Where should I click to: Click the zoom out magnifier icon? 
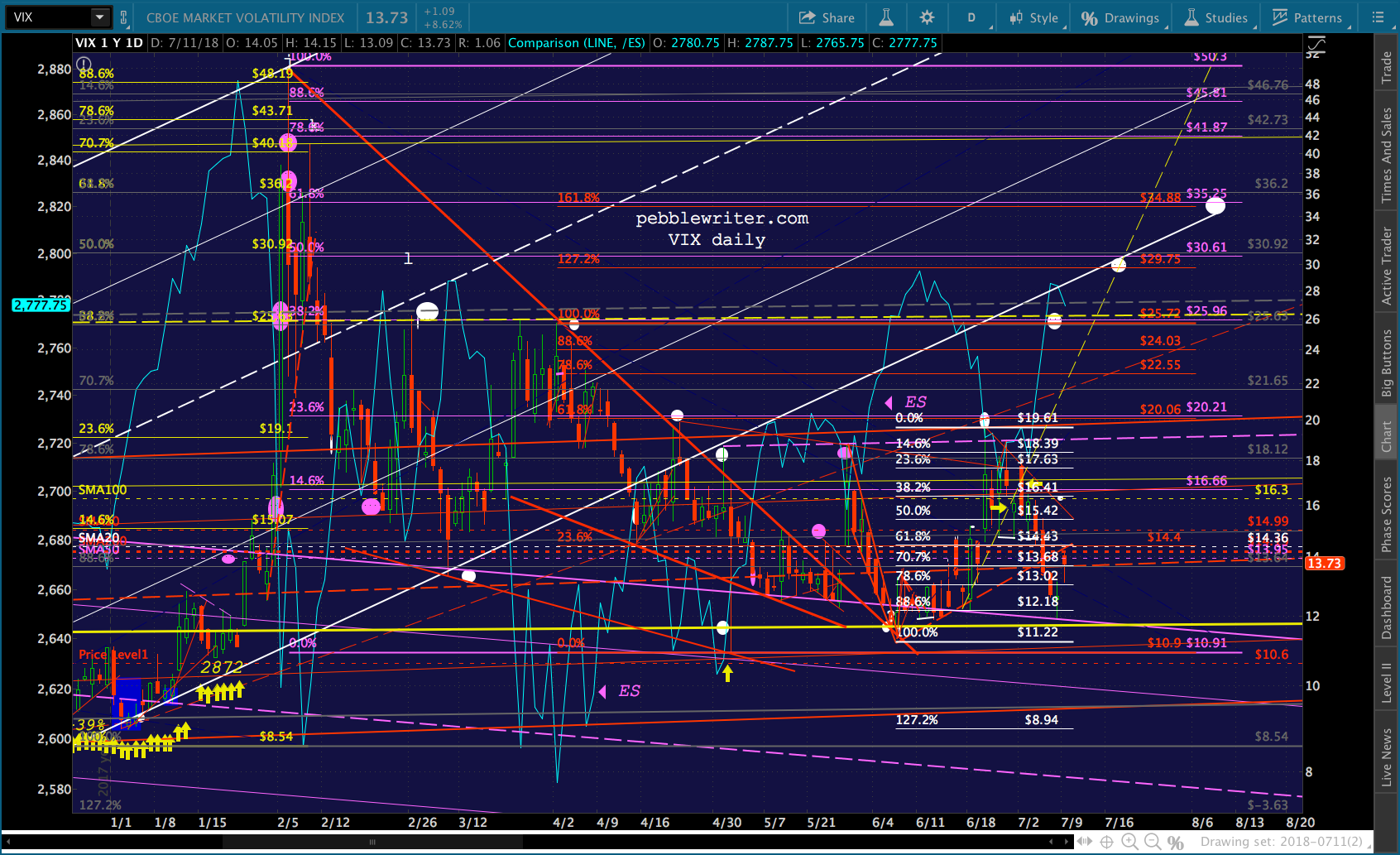tap(1153, 842)
